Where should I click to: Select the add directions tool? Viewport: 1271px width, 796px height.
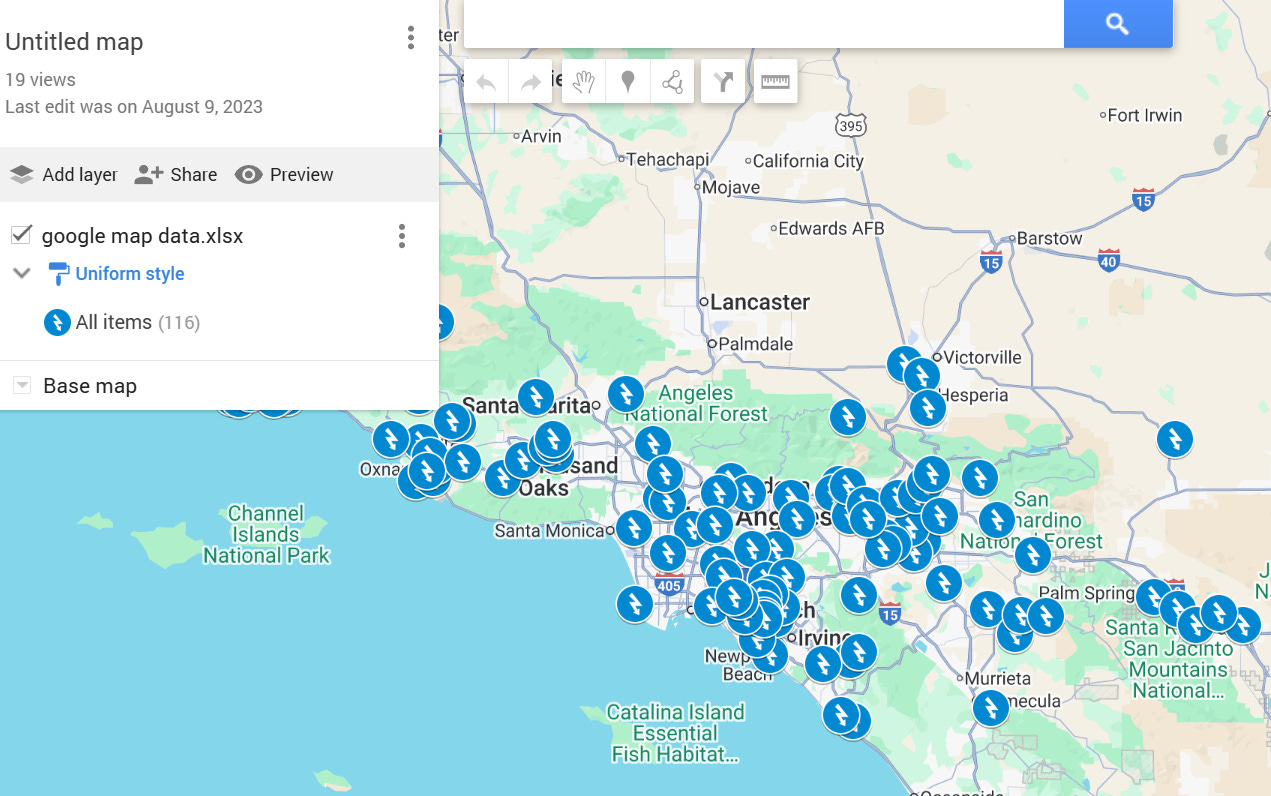click(723, 82)
